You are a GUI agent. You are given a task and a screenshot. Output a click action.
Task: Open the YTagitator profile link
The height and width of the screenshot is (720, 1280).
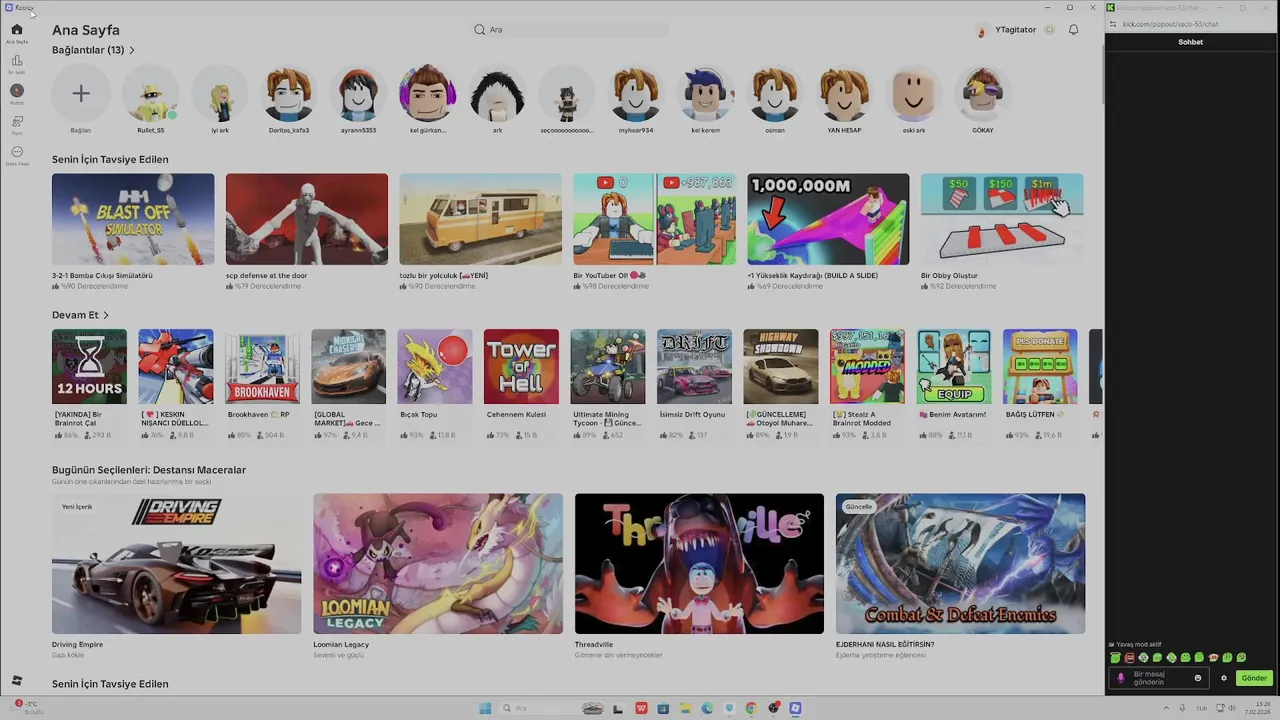click(x=1015, y=30)
